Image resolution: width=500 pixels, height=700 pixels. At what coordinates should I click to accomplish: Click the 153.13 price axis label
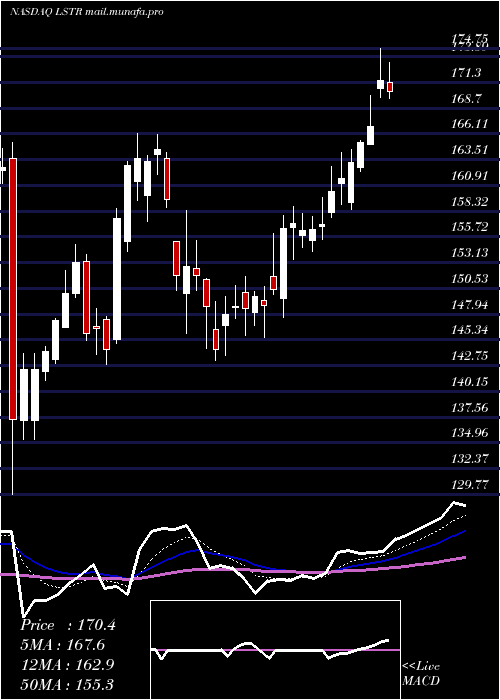point(469,253)
